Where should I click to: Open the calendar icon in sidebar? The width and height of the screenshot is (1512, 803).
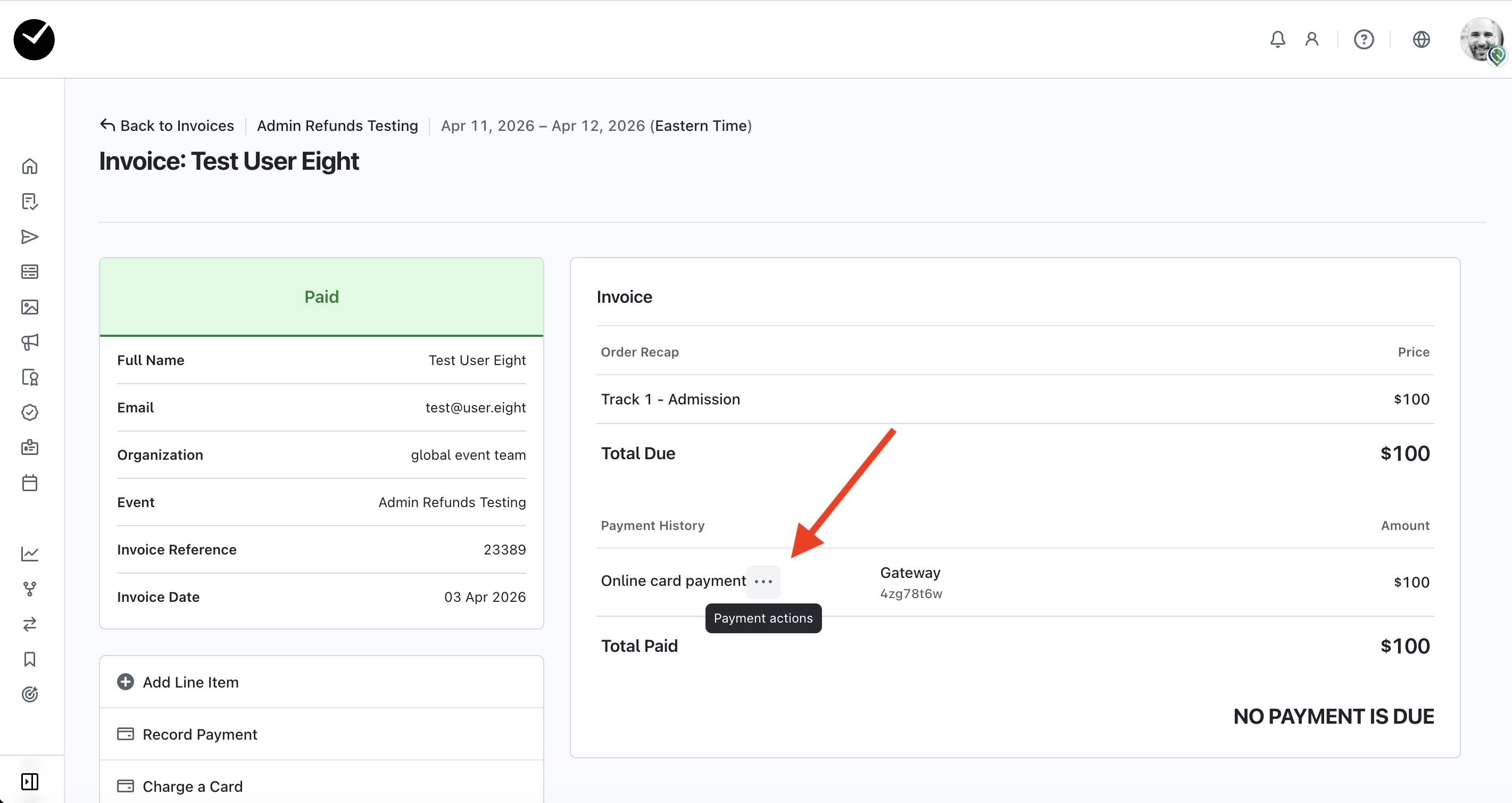point(29,483)
